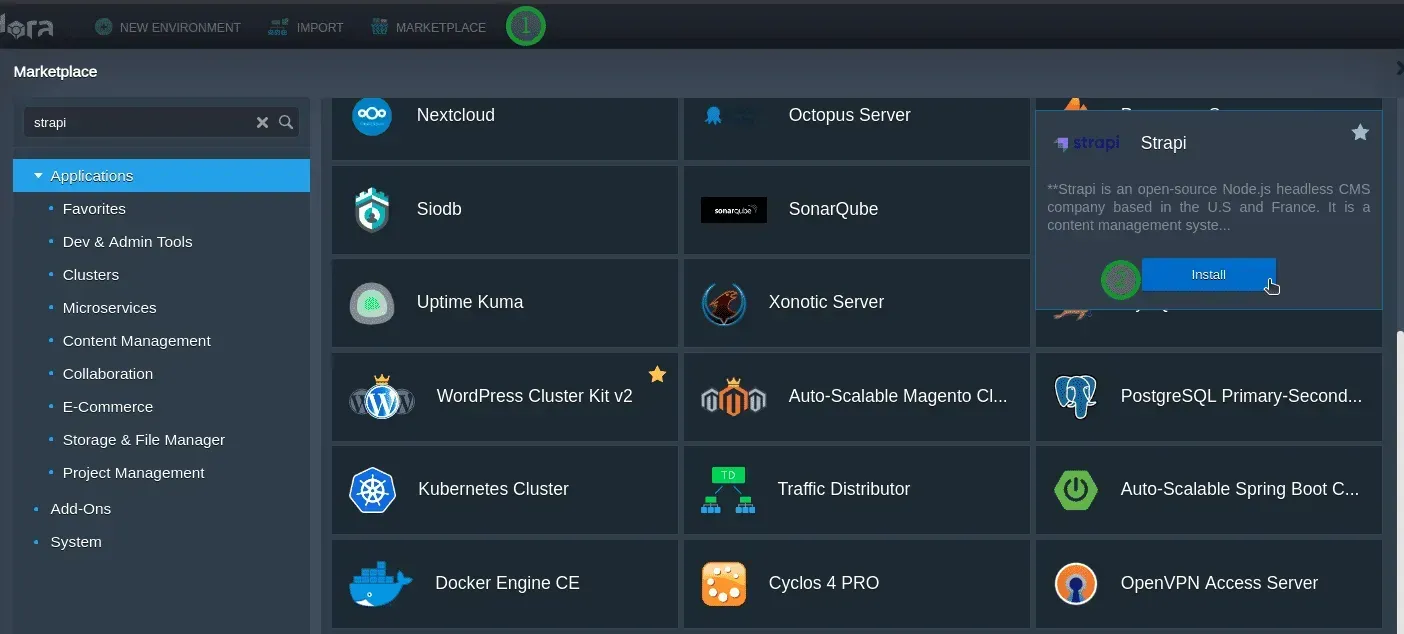Select the Kubernetes Cluster icon

(x=372, y=490)
